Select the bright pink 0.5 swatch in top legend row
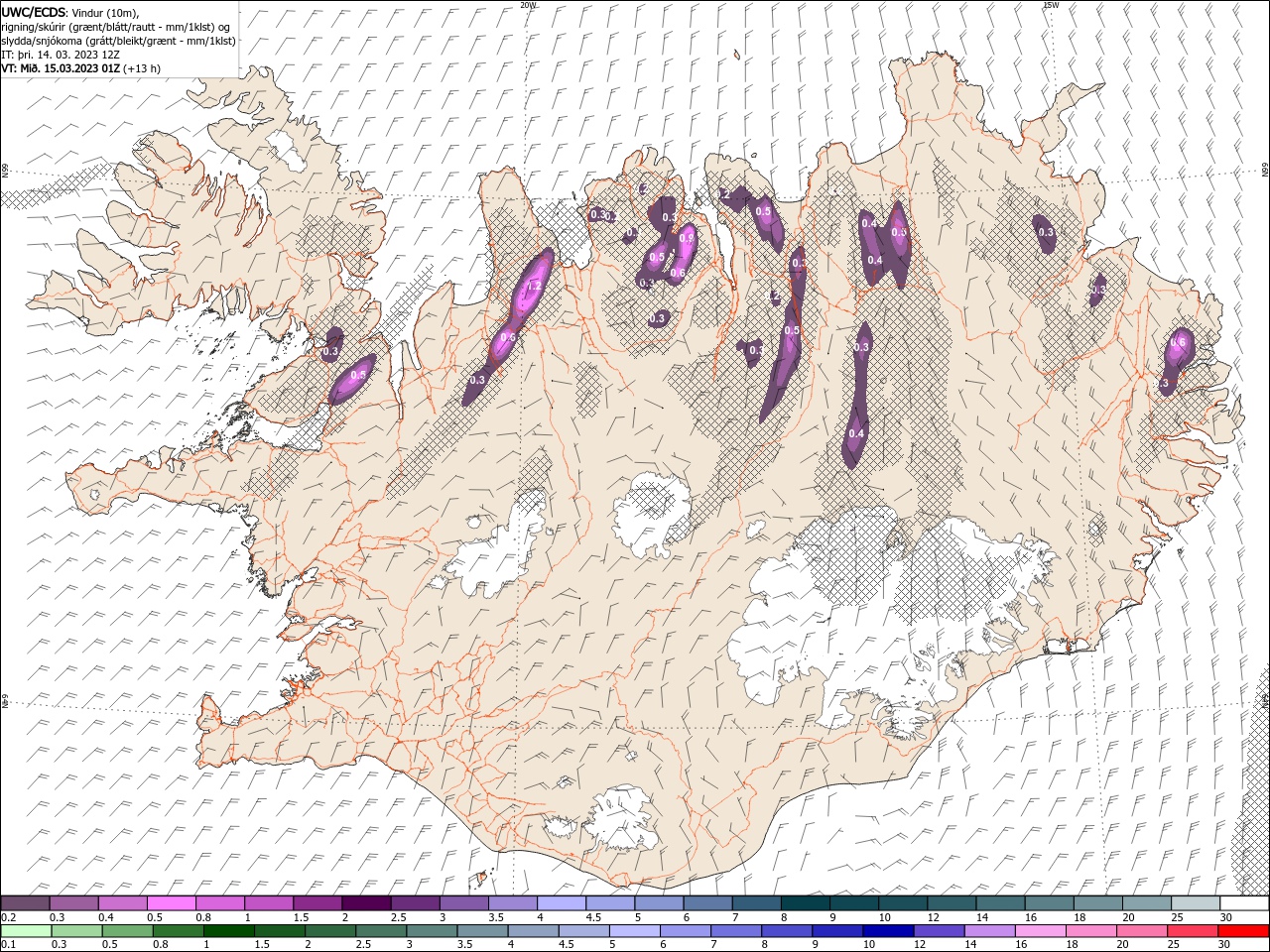Screen dimensions: 1270x952 click(171, 903)
